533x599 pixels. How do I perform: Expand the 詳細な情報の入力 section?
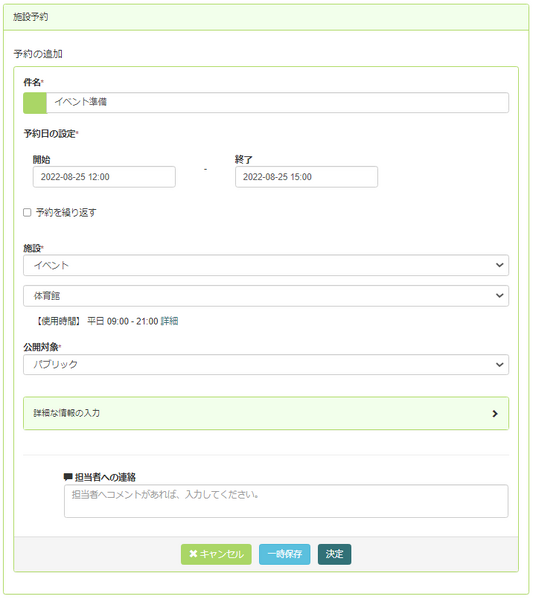point(266,413)
